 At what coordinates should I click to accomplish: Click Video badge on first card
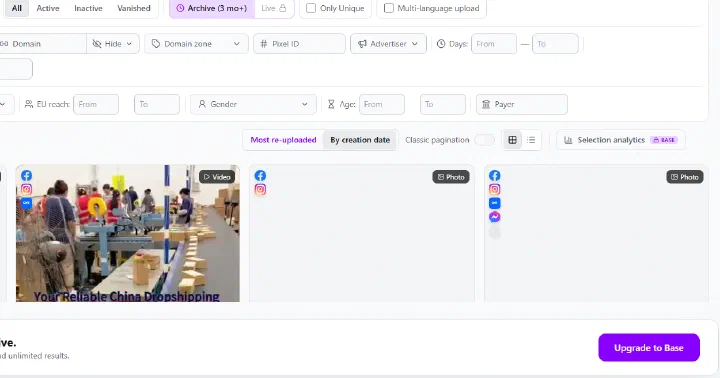pos(217,177)
